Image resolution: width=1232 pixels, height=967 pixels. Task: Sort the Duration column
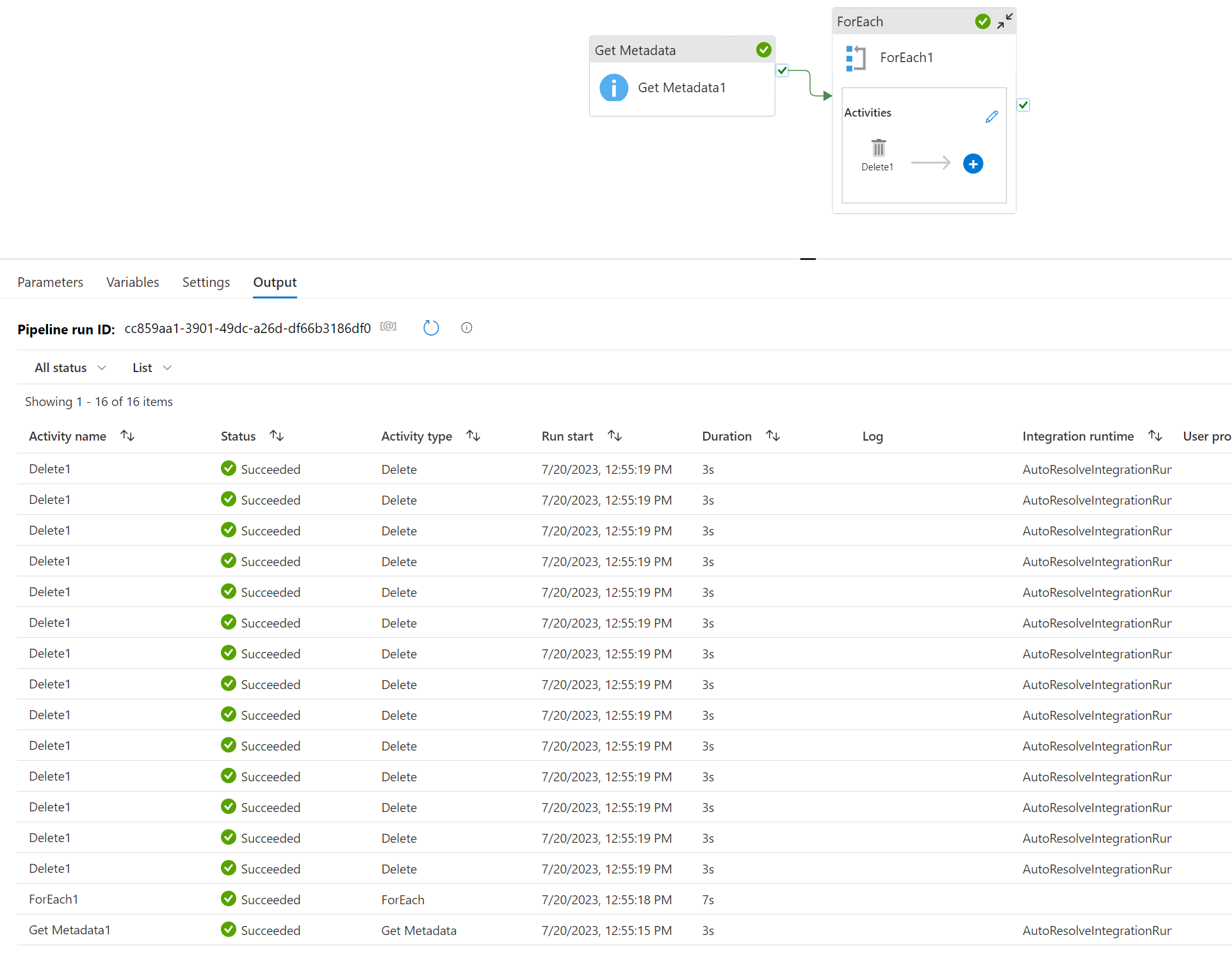coord(773,436)
